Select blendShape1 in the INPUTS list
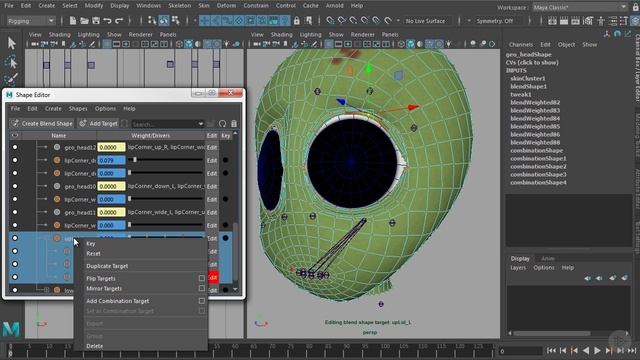 coord(528,87)
